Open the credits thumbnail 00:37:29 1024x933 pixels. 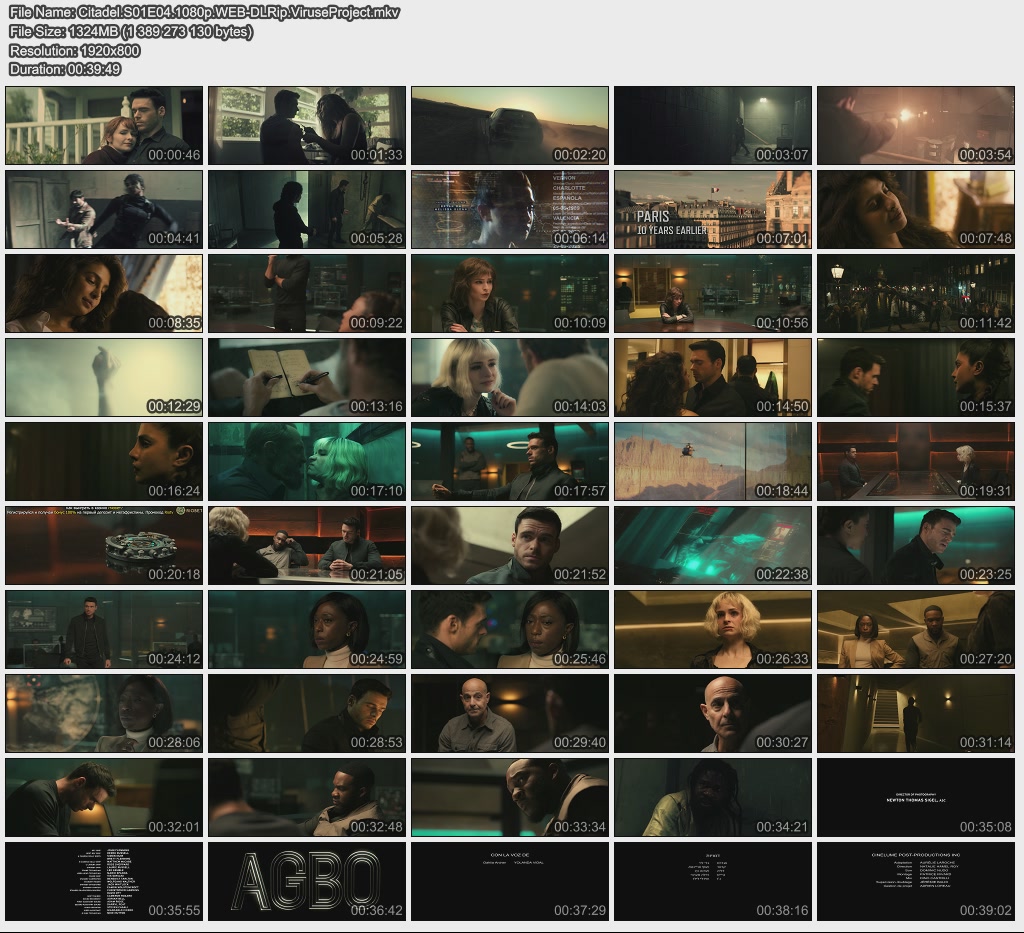(510, 881)
